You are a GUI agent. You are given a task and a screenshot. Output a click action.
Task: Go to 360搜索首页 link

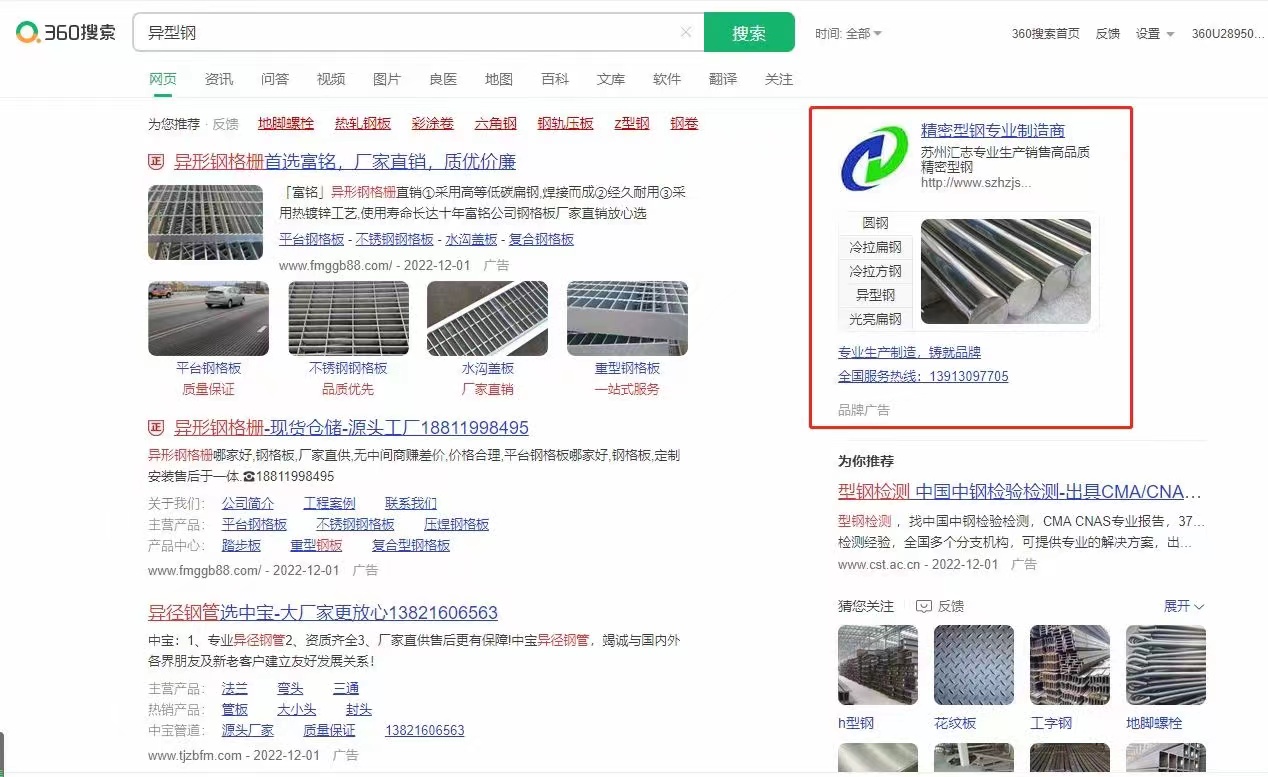click(1045, 33)
